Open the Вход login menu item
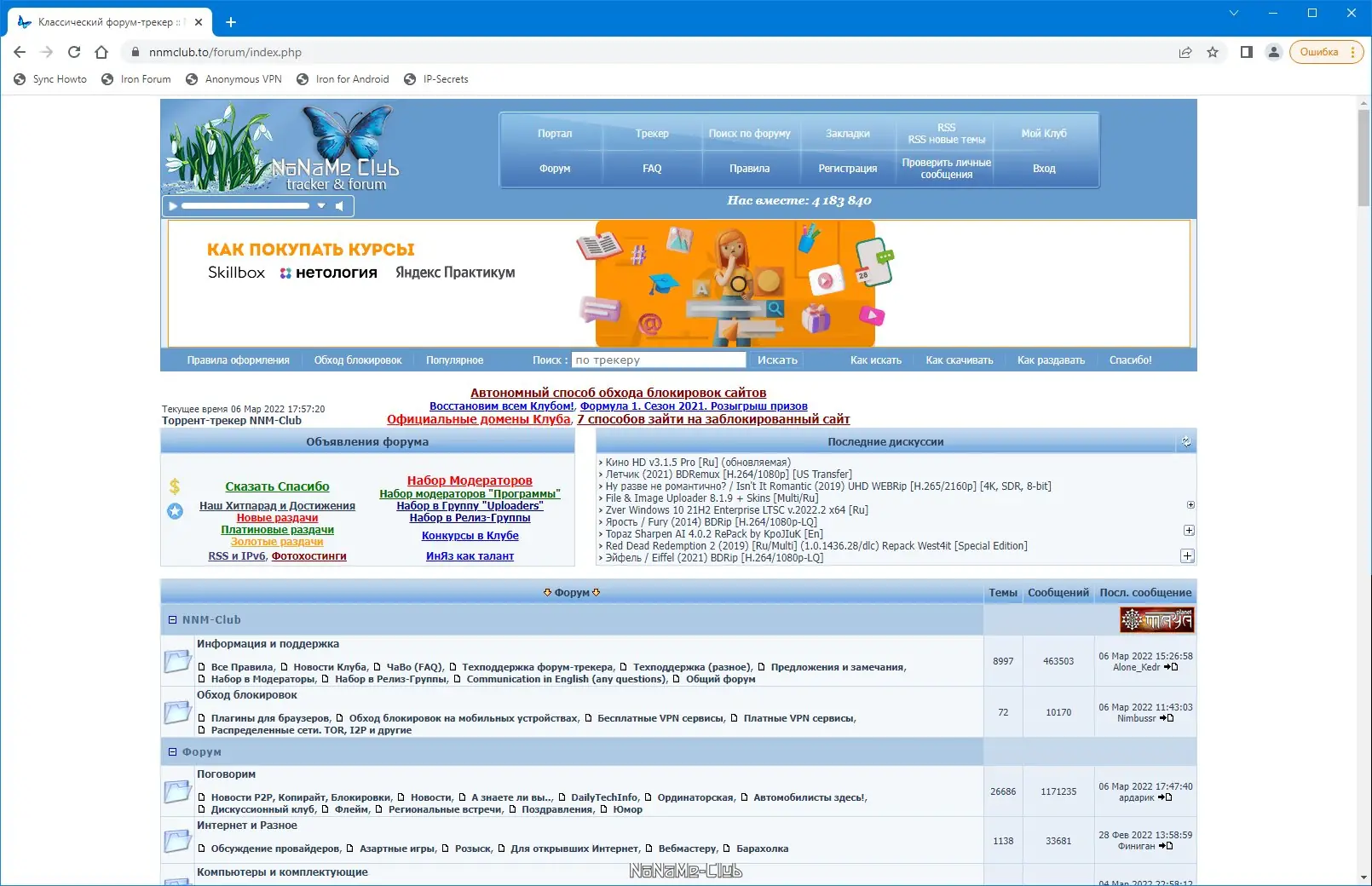 point(1044,169)
